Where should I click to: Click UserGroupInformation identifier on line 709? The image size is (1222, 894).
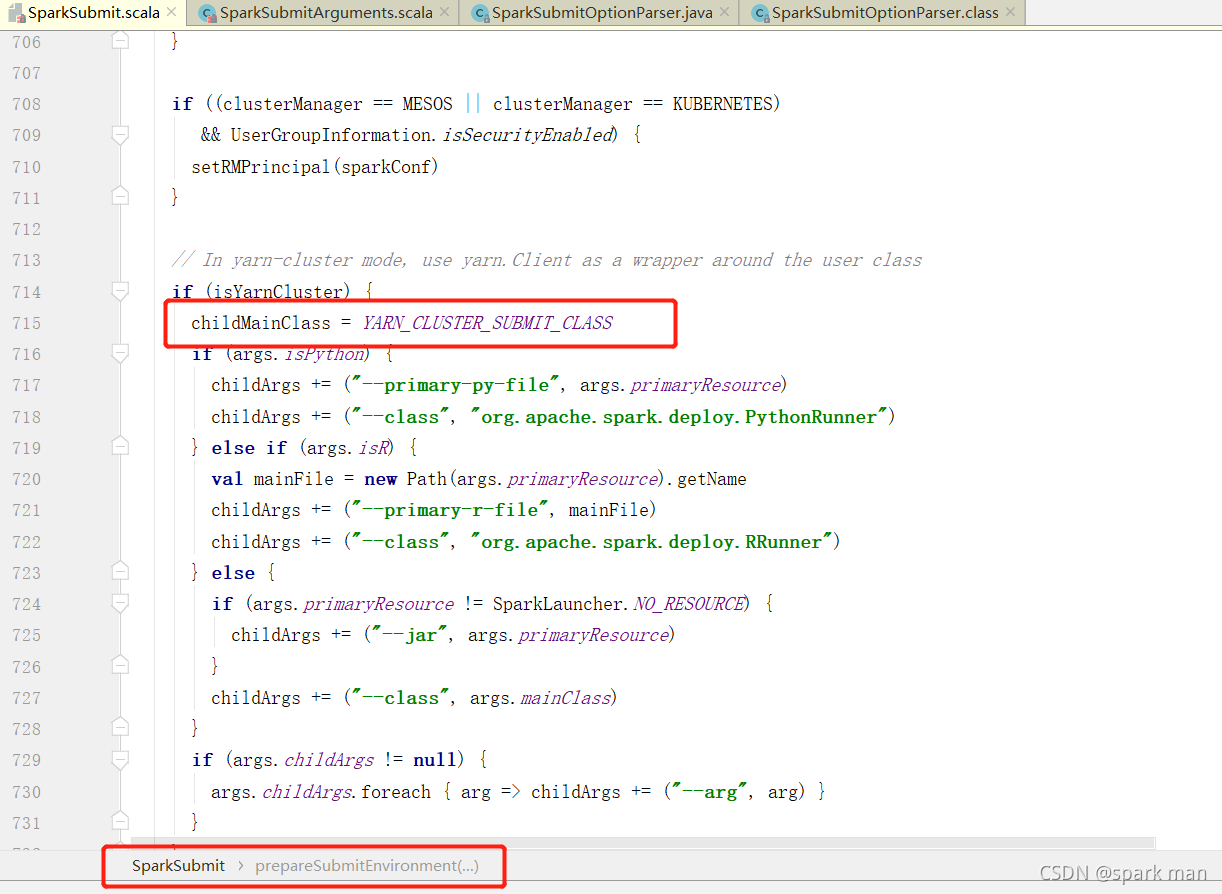click(x=331, y=135)
